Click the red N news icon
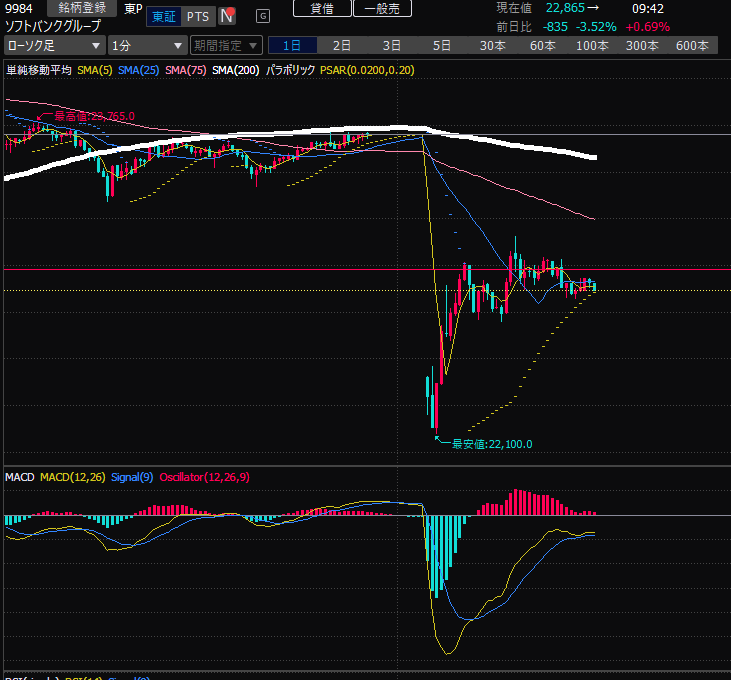The height and width of the screenshot is (680, 731). tap(228, 16)
